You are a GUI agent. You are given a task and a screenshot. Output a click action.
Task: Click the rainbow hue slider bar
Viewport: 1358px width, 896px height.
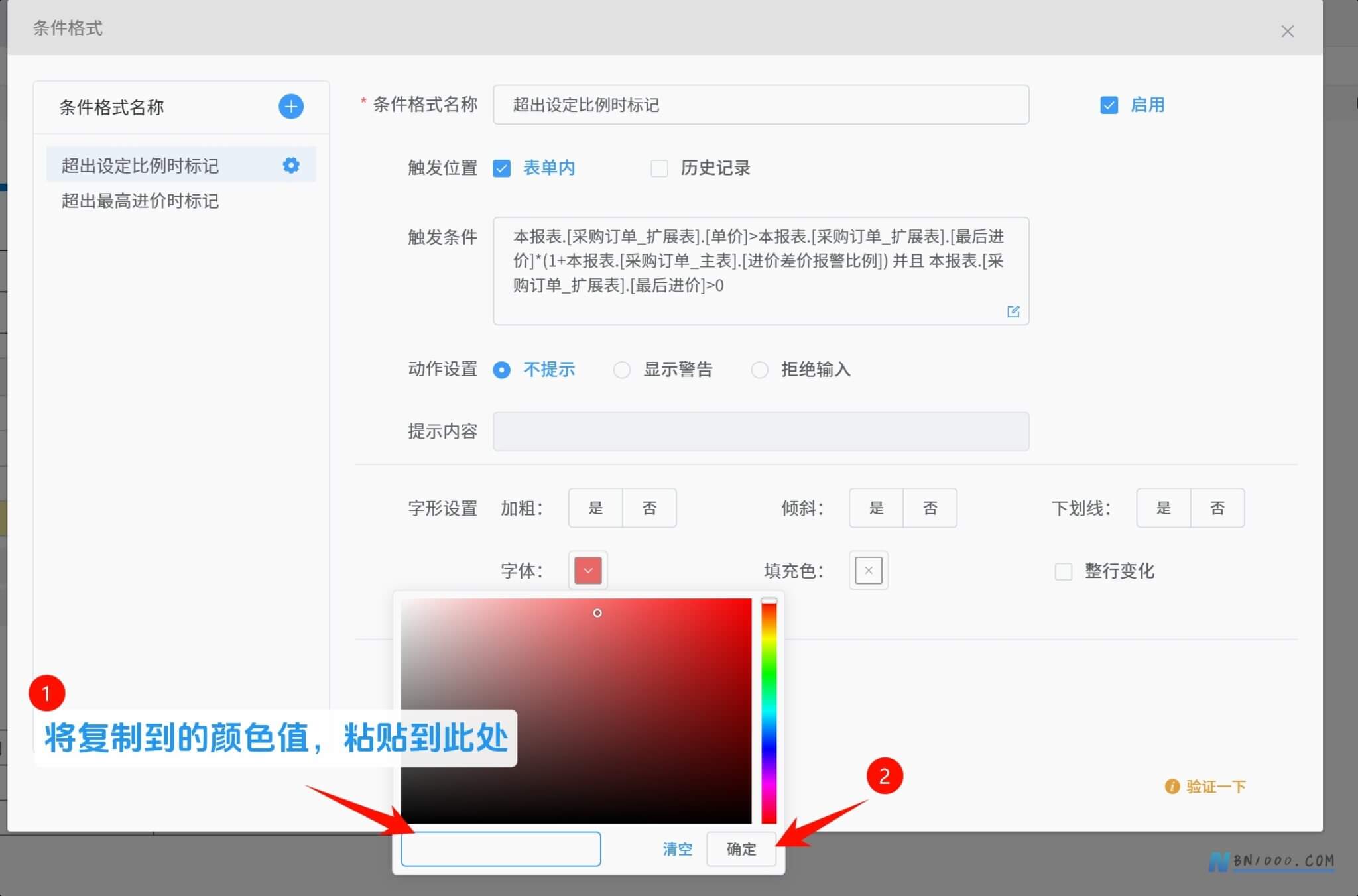(x=769, y=710)
